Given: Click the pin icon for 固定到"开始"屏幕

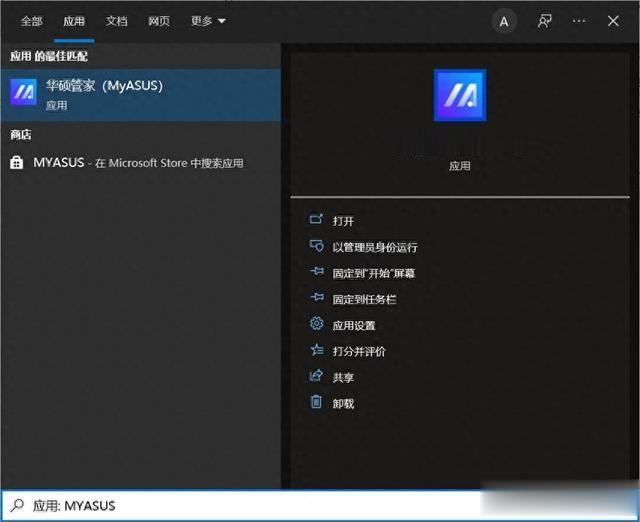Looking at the screenshot, I should point(317,271).
